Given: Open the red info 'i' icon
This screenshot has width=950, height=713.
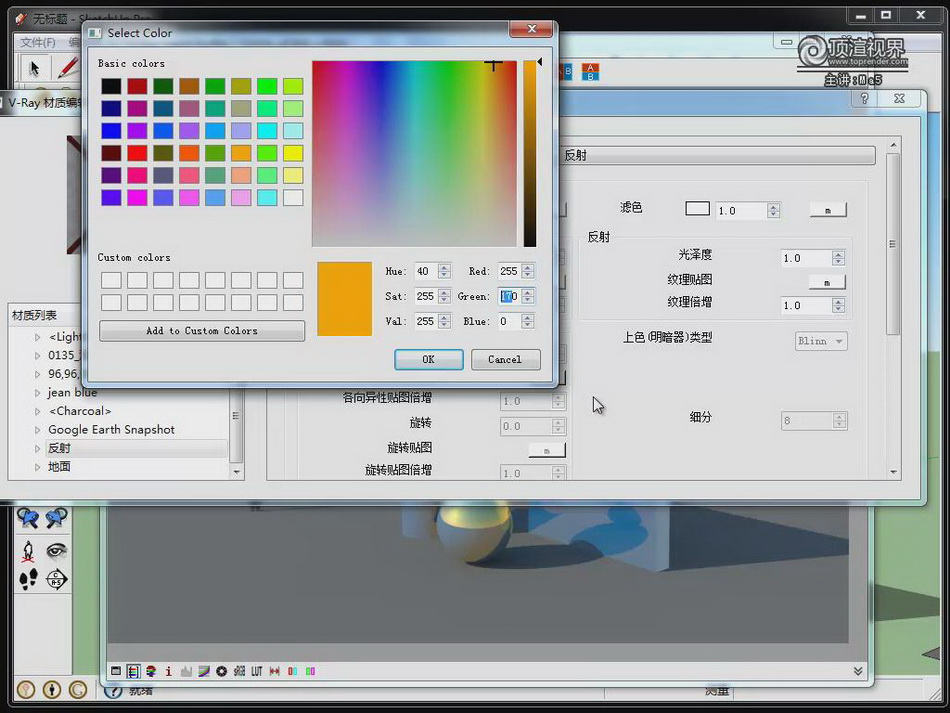Looking at the screenshot, I should coord(168,671).
